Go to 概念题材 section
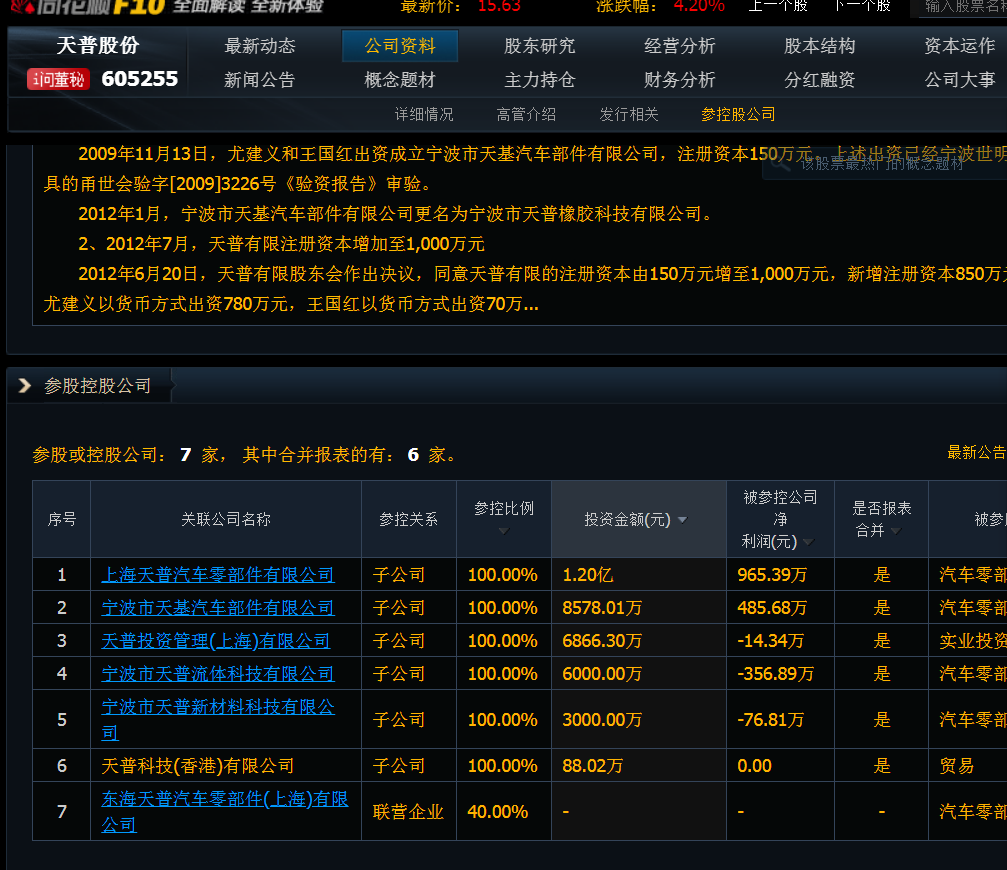The image size is (1007, 870). coord(399,80)
